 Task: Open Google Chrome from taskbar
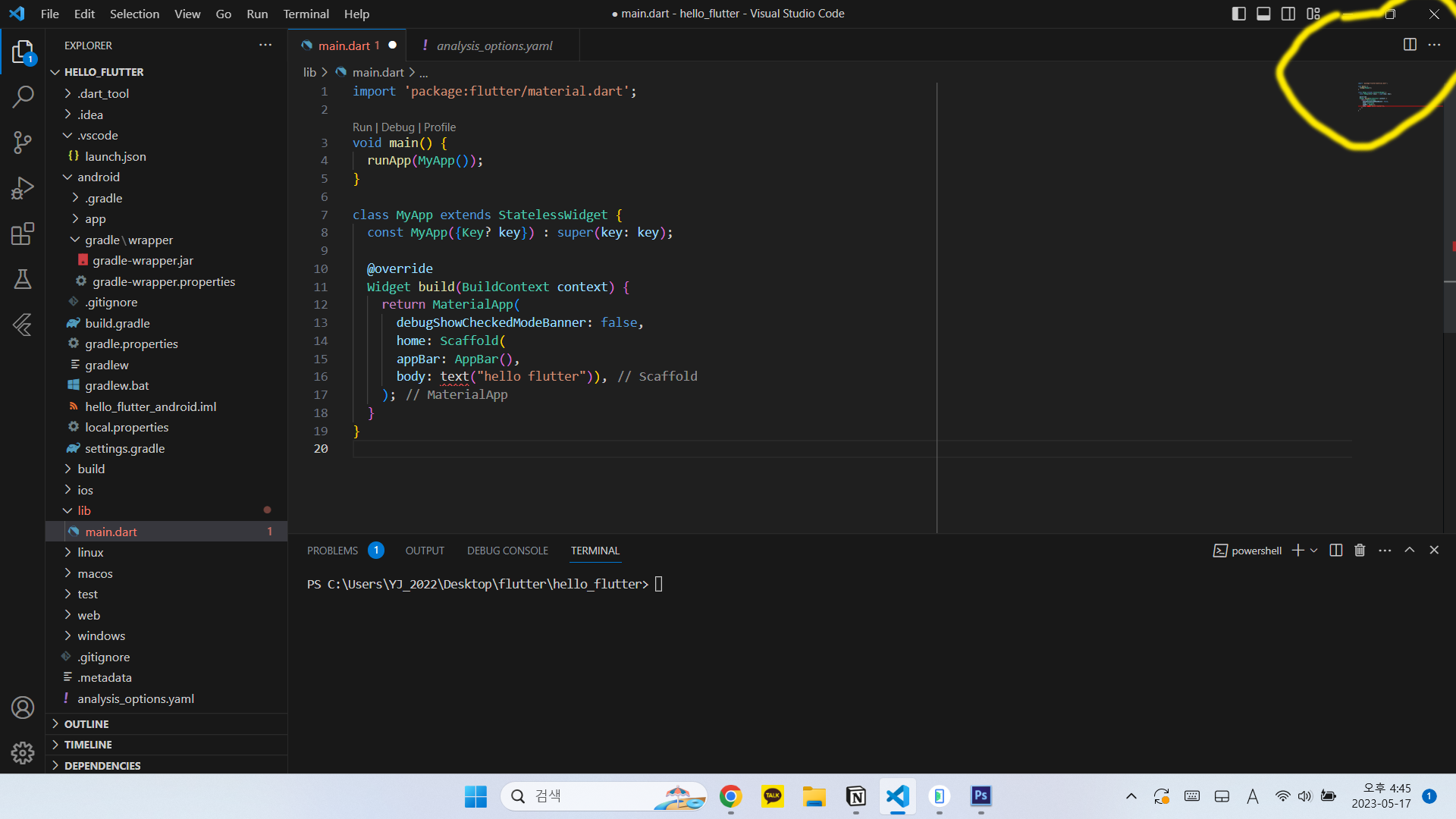point(731,796)
